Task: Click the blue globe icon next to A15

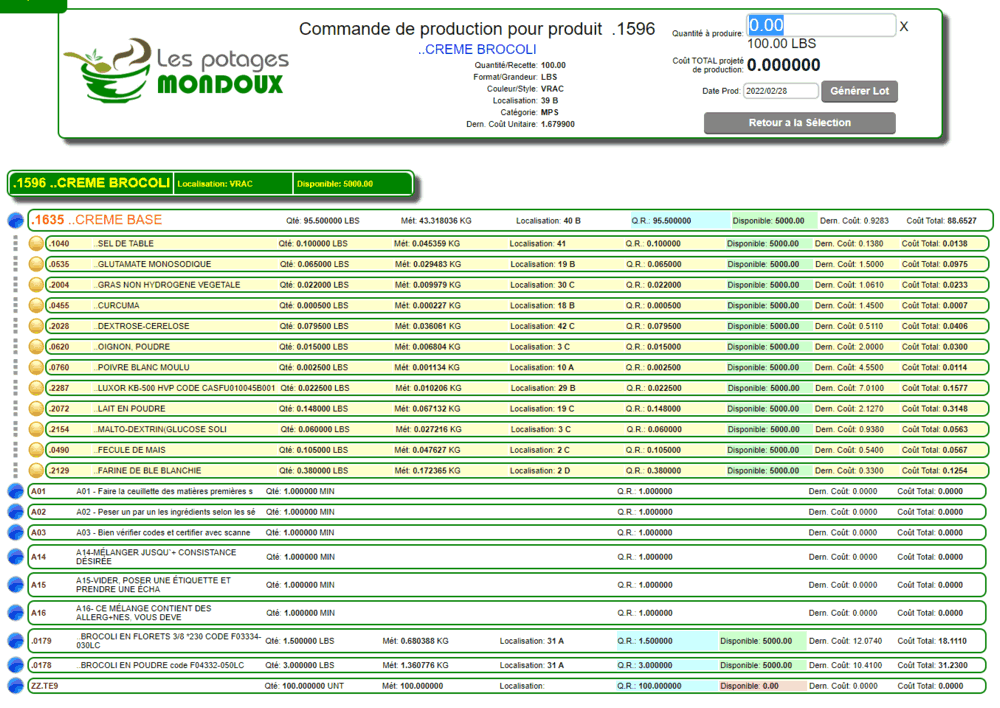Action: point(15,585)
